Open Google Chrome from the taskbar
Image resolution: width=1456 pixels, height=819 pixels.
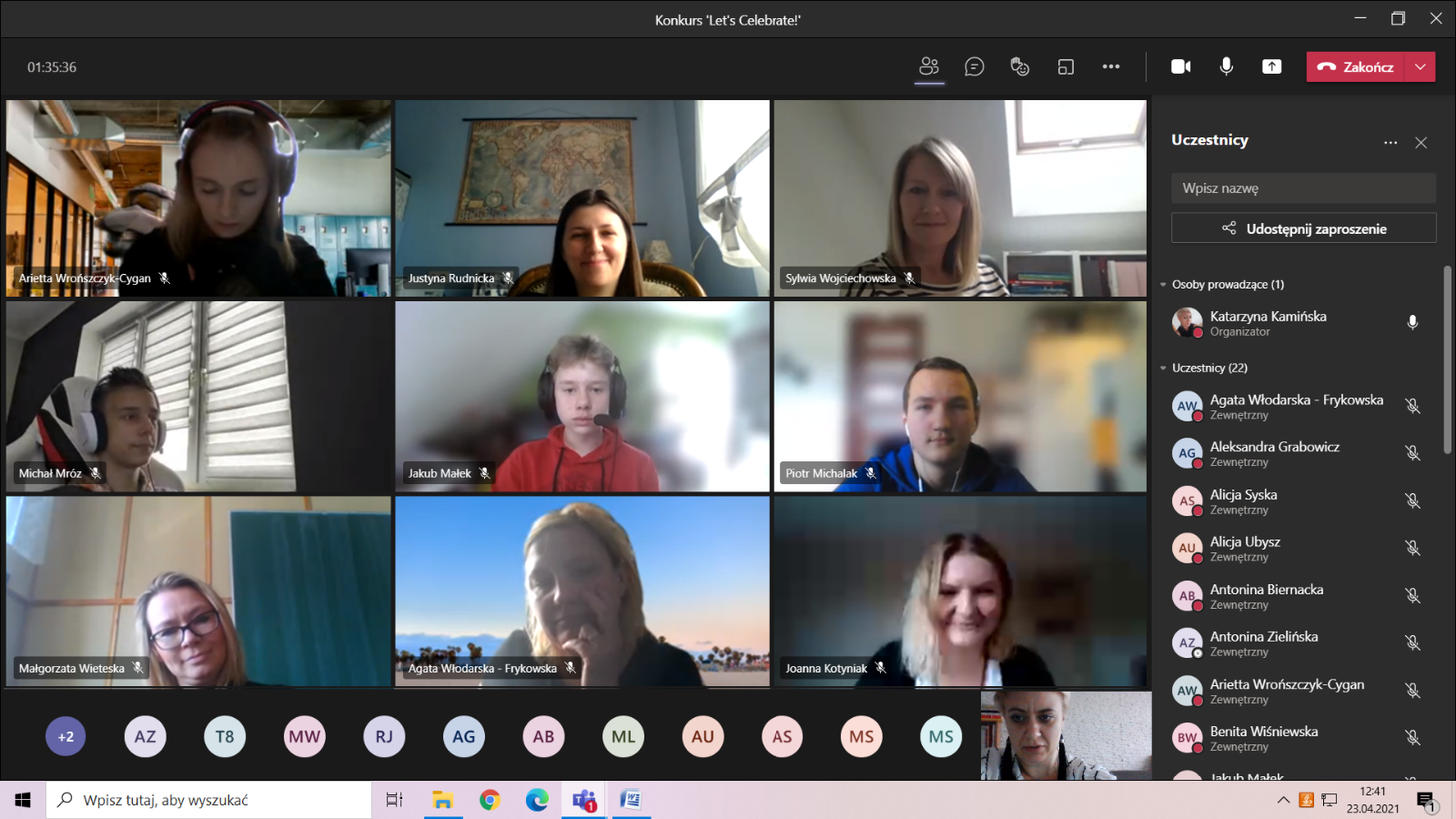pos(490,800)
